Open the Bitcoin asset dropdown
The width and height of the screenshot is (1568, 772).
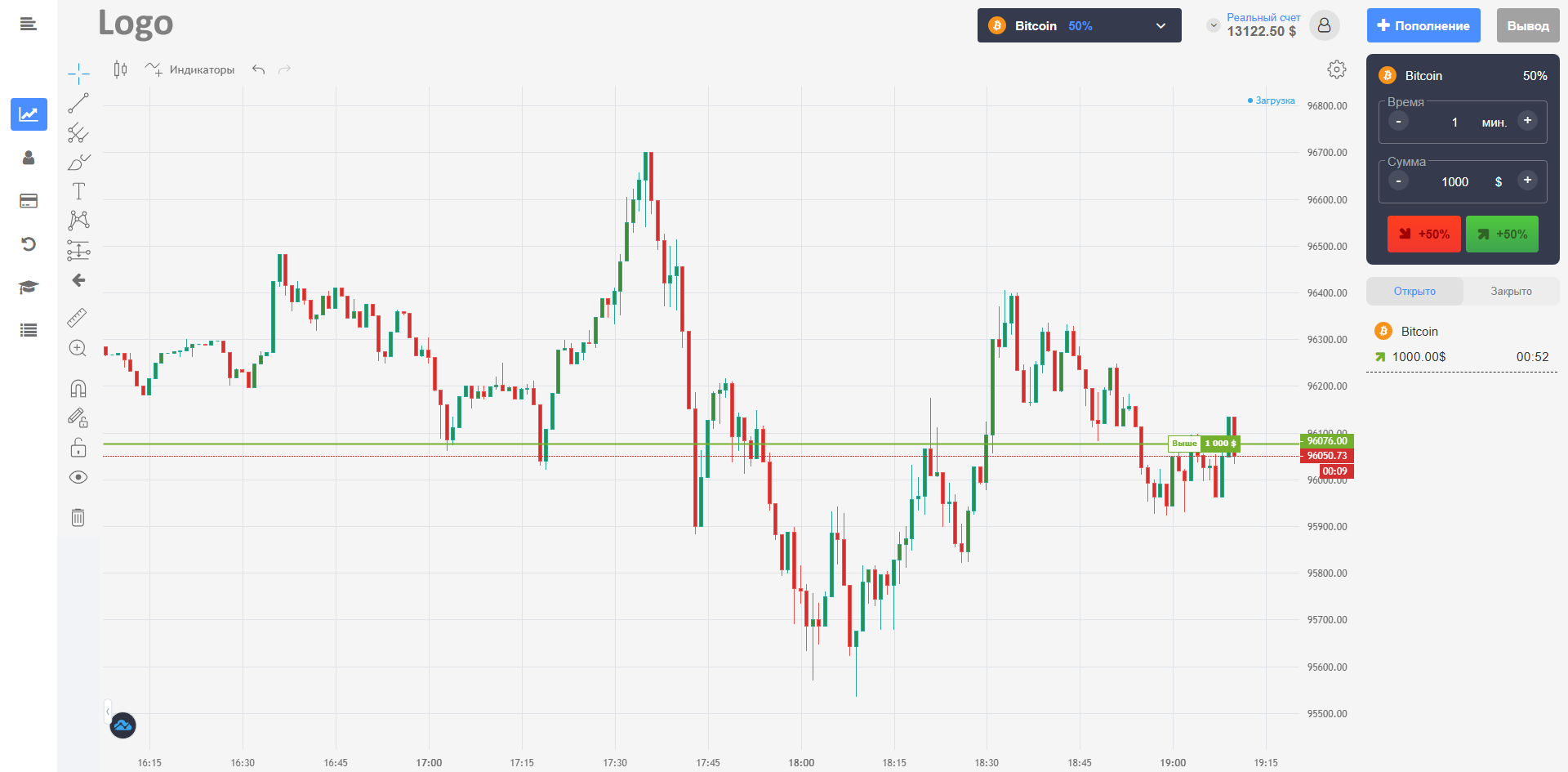click(1078, 26)
